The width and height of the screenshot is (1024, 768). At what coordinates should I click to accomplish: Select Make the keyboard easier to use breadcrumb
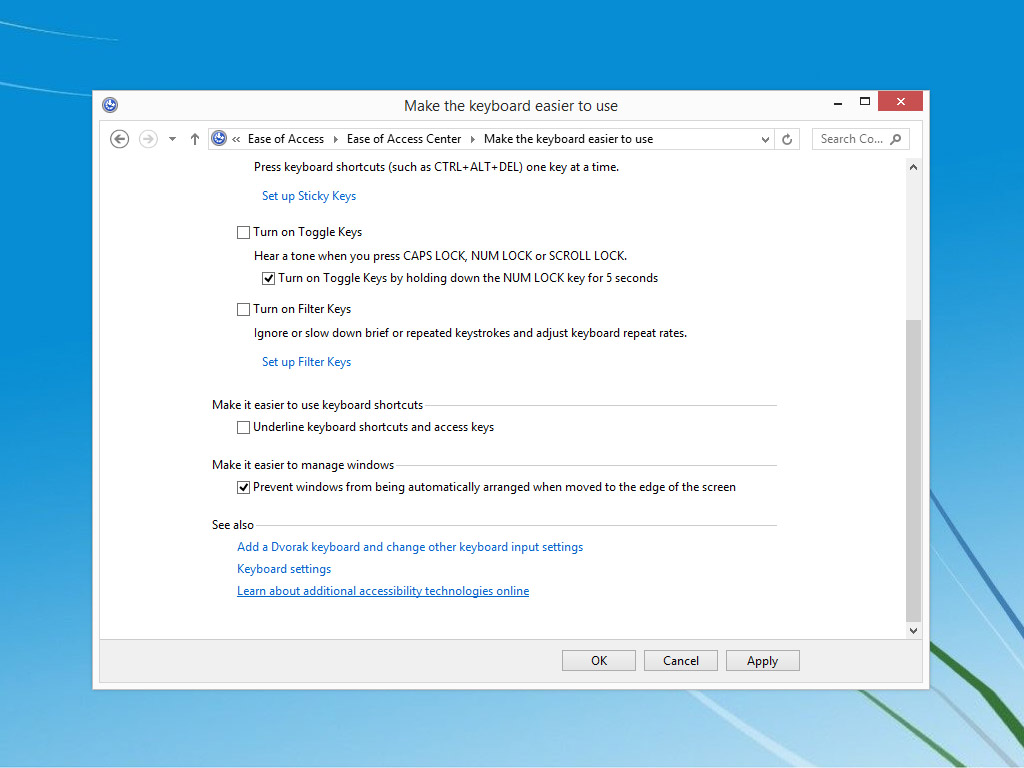[x=568, y=139]
